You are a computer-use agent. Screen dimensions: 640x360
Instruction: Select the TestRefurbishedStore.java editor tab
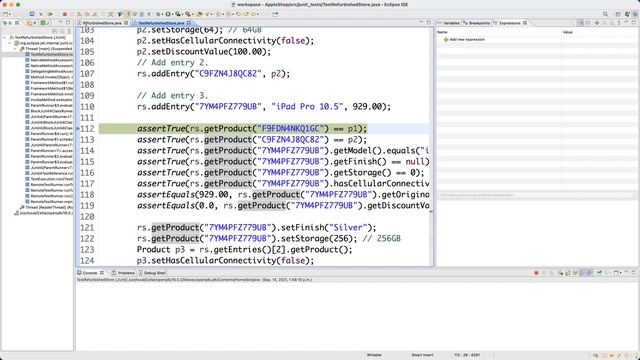point(161,23)
